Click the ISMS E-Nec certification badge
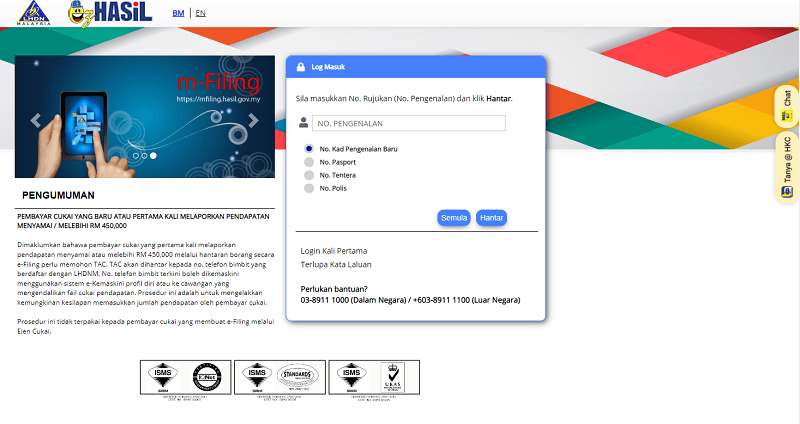 [x=186, y=378]
